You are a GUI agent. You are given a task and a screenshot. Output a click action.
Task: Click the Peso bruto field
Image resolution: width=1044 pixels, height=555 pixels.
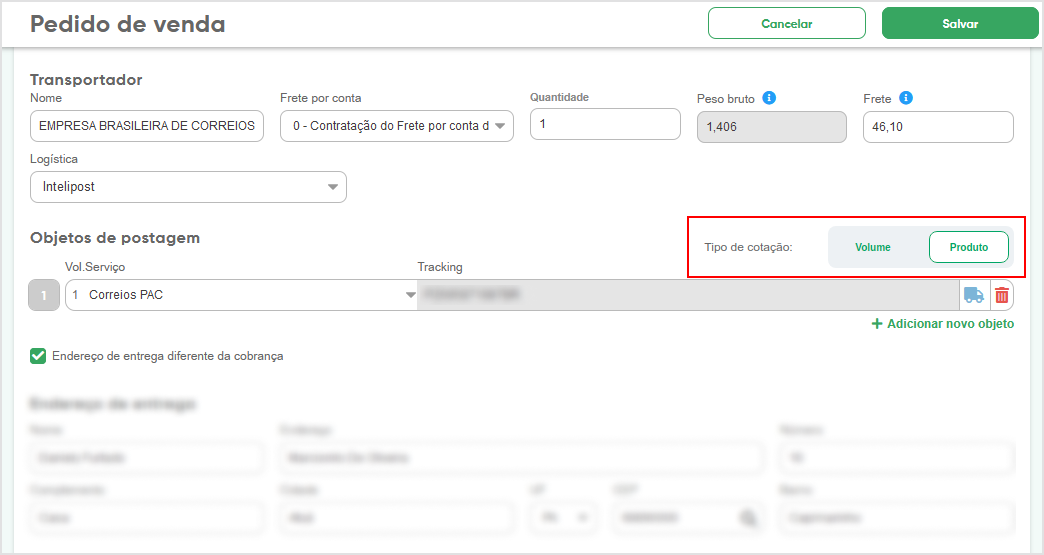click(x=772, y=126)
